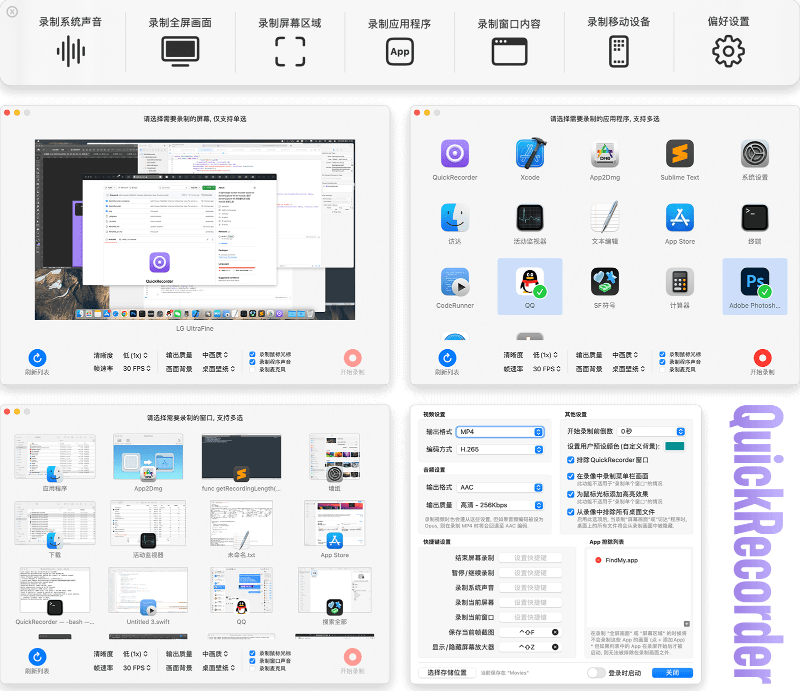This screenshot has height=691, width=800.
Task: Untick 录制鼠标光标 in the screen selection window
Action: [252, 354]
